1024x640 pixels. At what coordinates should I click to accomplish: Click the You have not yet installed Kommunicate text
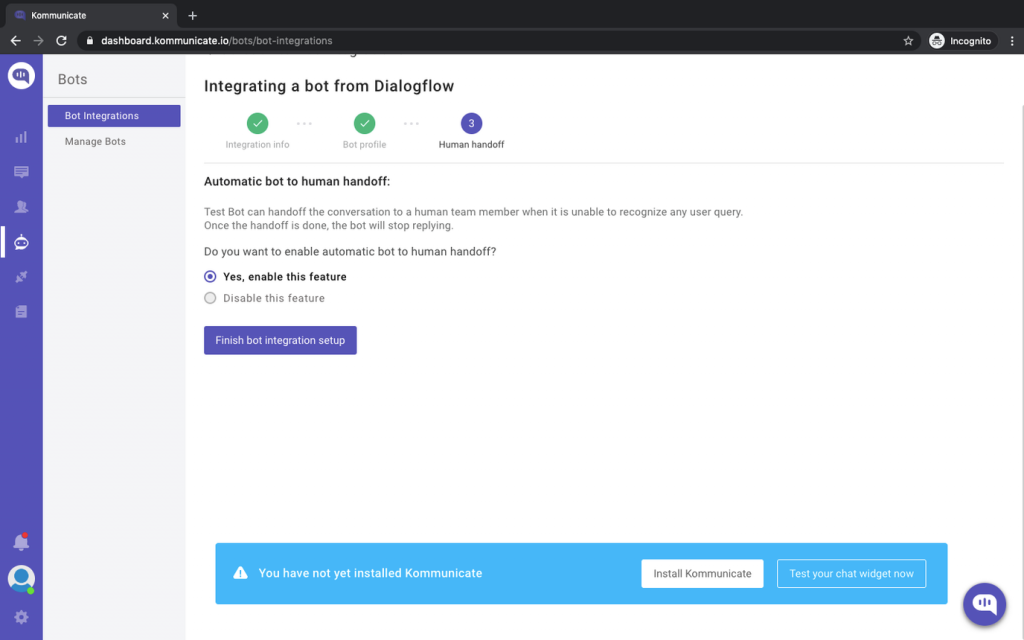pos(370,573)
